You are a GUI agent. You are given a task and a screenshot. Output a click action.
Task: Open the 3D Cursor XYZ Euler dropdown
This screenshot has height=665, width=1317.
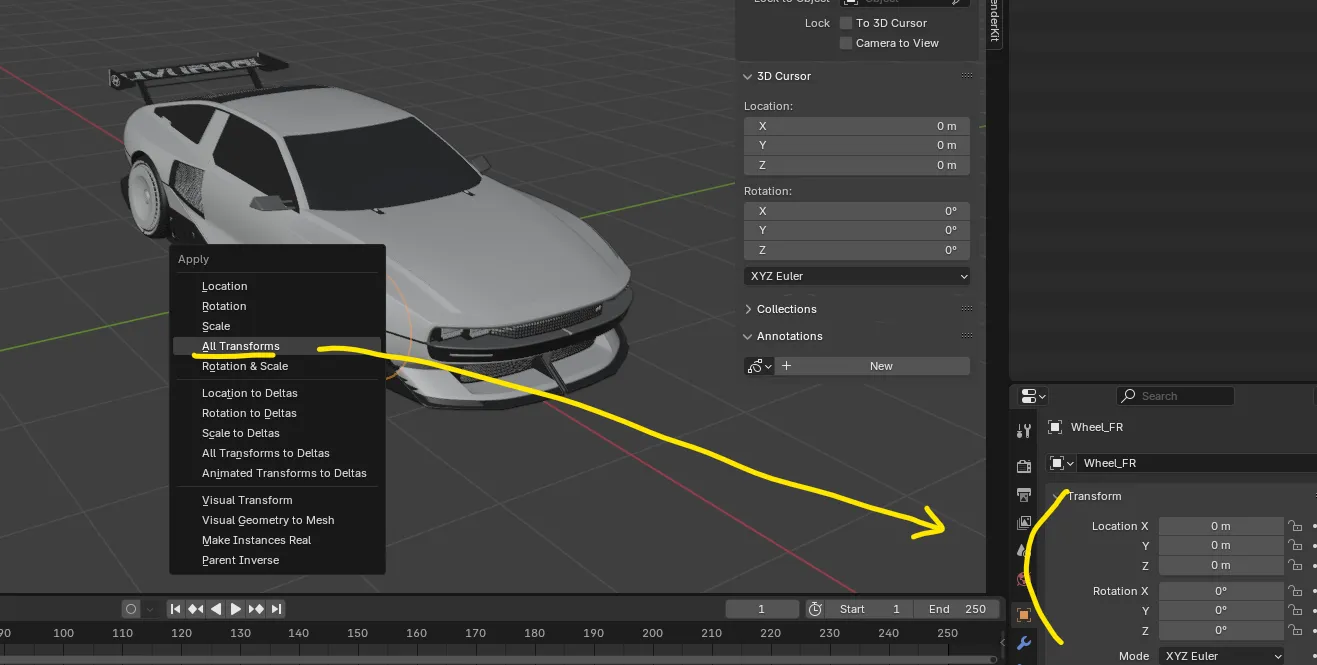coord(857,276)
